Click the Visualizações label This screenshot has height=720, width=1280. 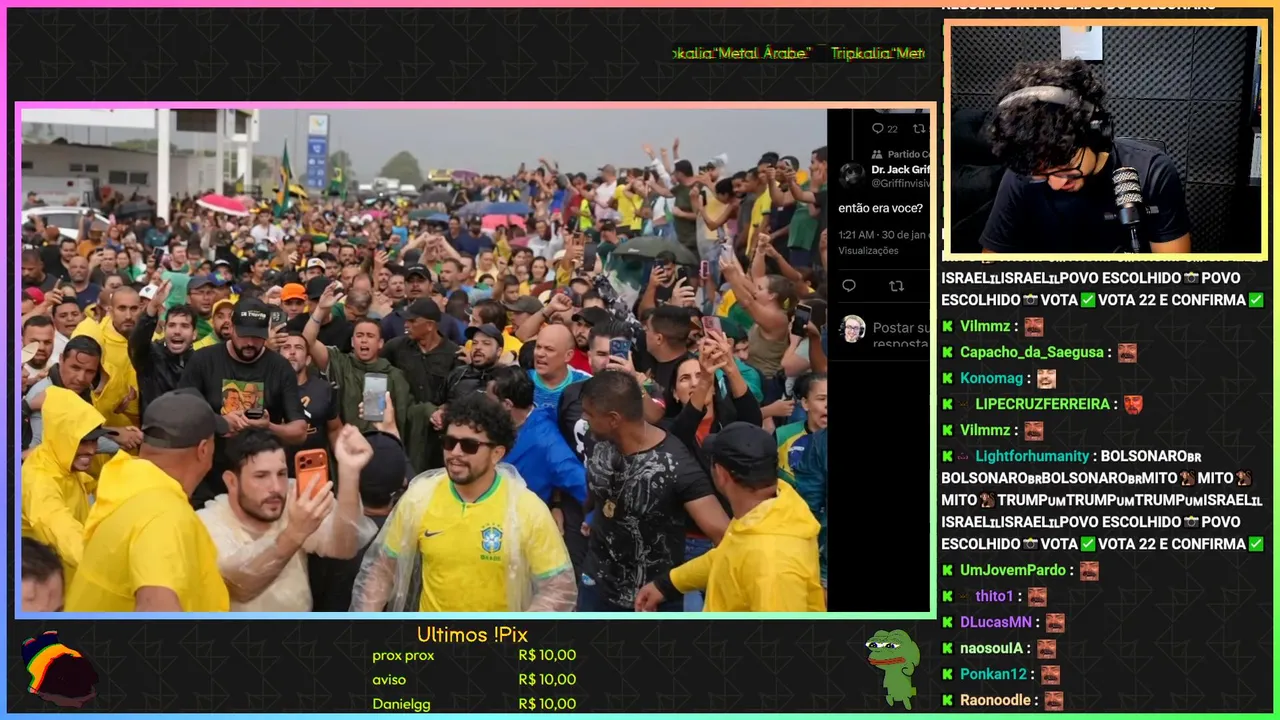868,251
